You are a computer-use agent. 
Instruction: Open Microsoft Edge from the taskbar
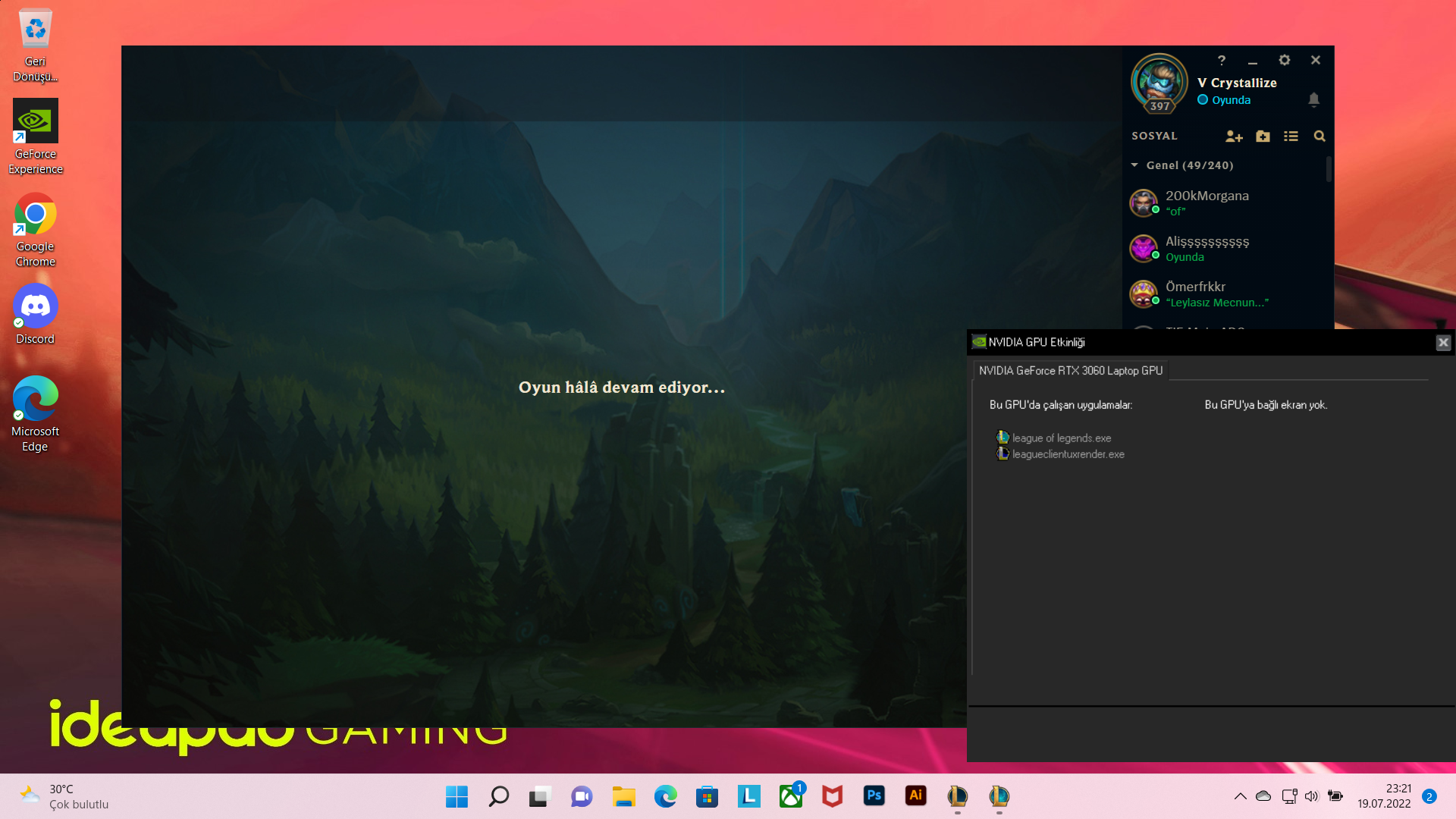click(665, 796)
